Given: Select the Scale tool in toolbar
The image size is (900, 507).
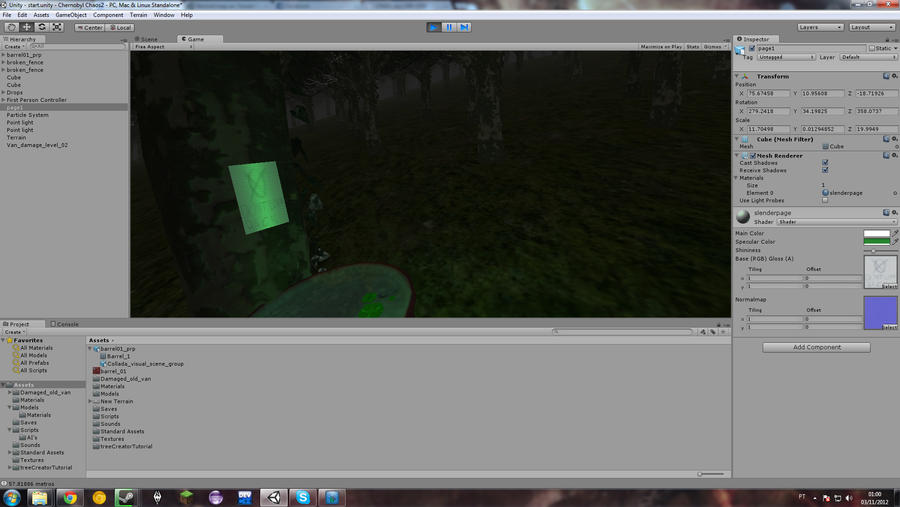Looking at the screenshot, I should tap(56, 27).
